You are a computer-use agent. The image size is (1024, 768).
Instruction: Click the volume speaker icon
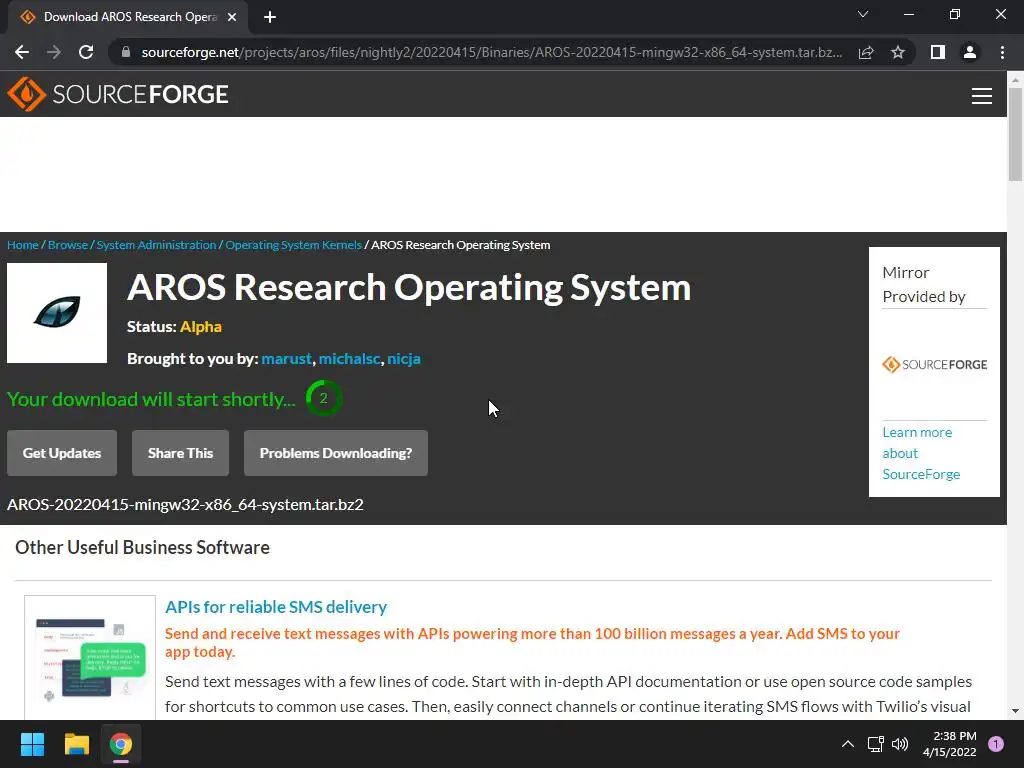900,744
